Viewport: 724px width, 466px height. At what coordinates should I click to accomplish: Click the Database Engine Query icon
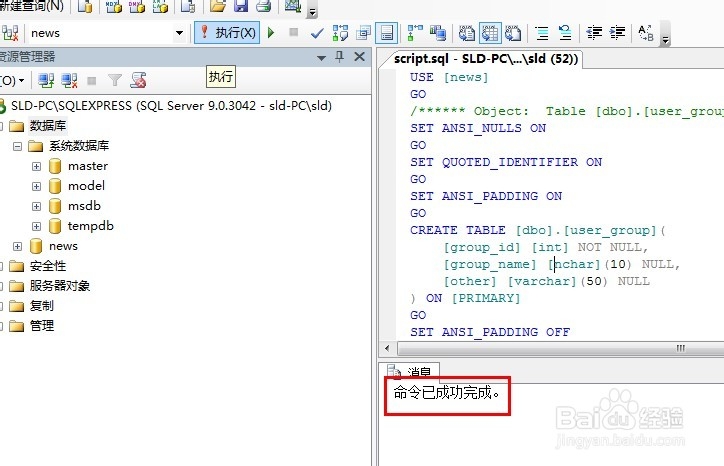[x=85, y=6]
